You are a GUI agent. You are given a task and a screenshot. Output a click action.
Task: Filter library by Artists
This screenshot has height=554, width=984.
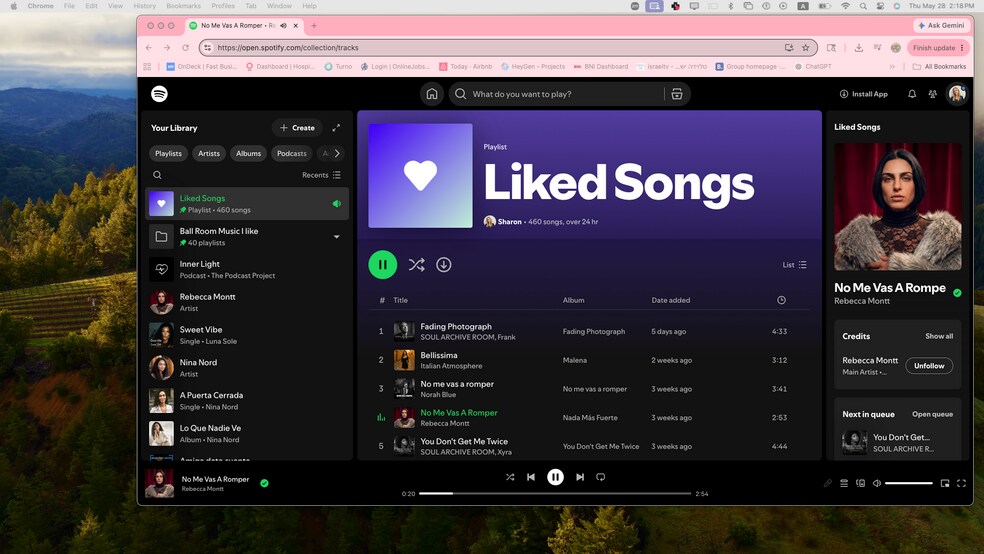coord(209,153)
